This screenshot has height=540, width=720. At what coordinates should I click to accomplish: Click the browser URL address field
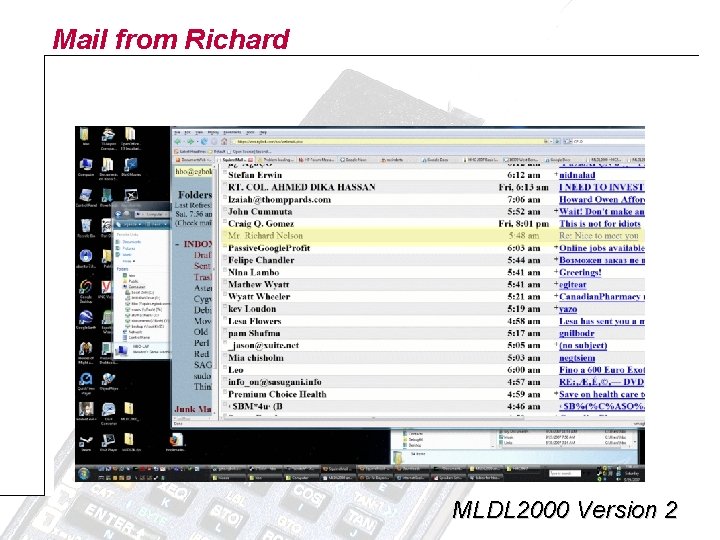click(x=388, y=141)
